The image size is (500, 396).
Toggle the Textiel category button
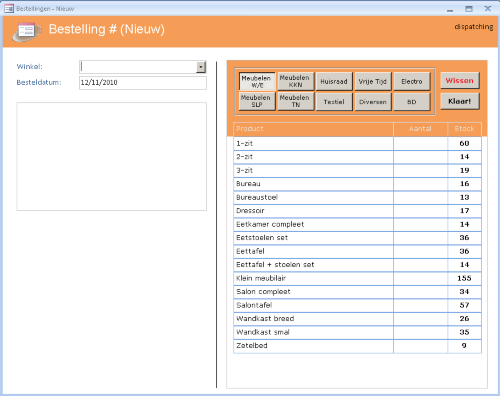tap(334, 101)
